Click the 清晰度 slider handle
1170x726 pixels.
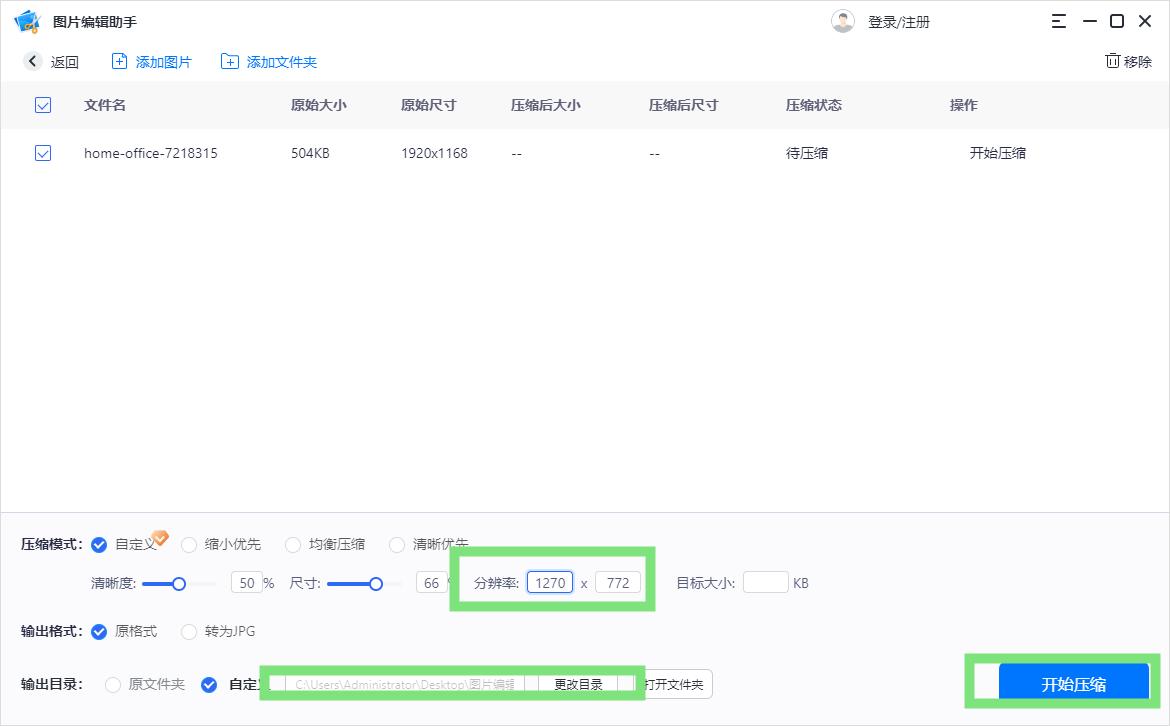[179, 584]
